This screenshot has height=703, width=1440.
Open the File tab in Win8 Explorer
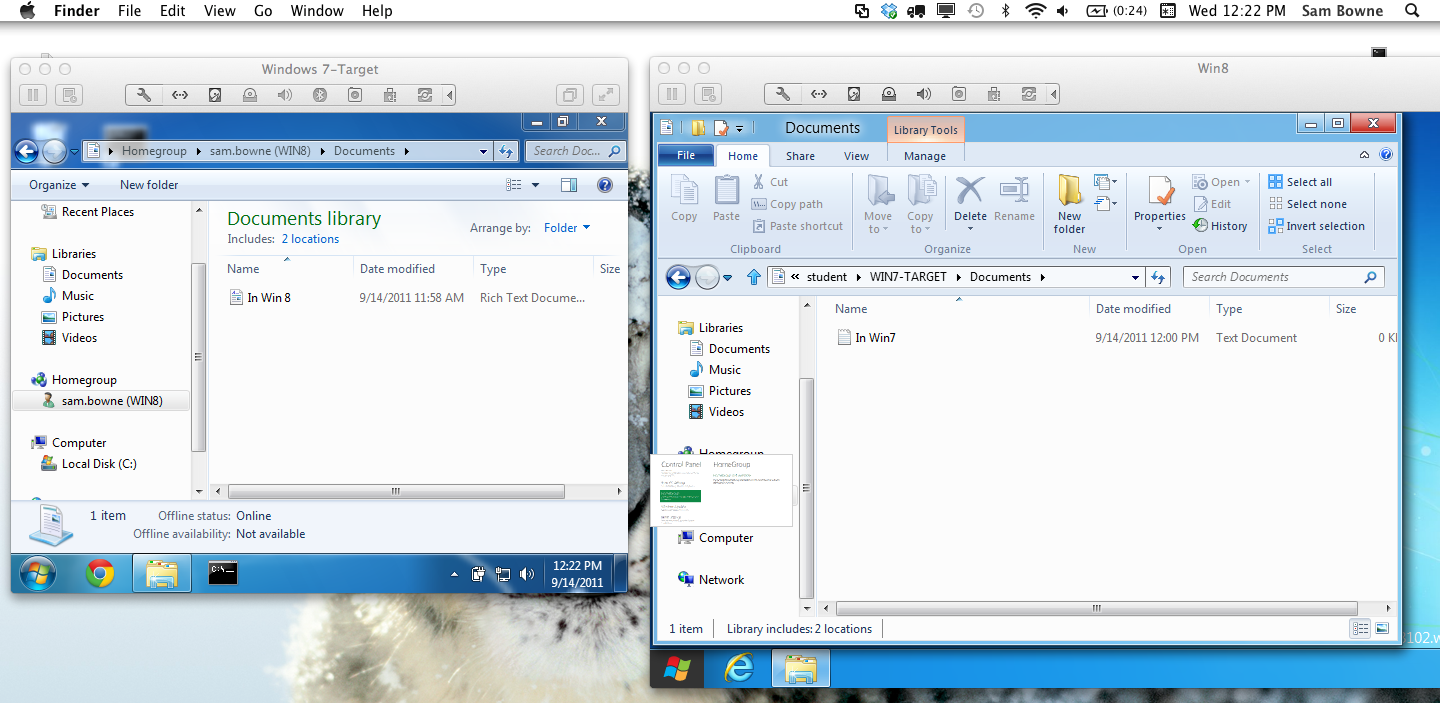(x=686, y=155)
